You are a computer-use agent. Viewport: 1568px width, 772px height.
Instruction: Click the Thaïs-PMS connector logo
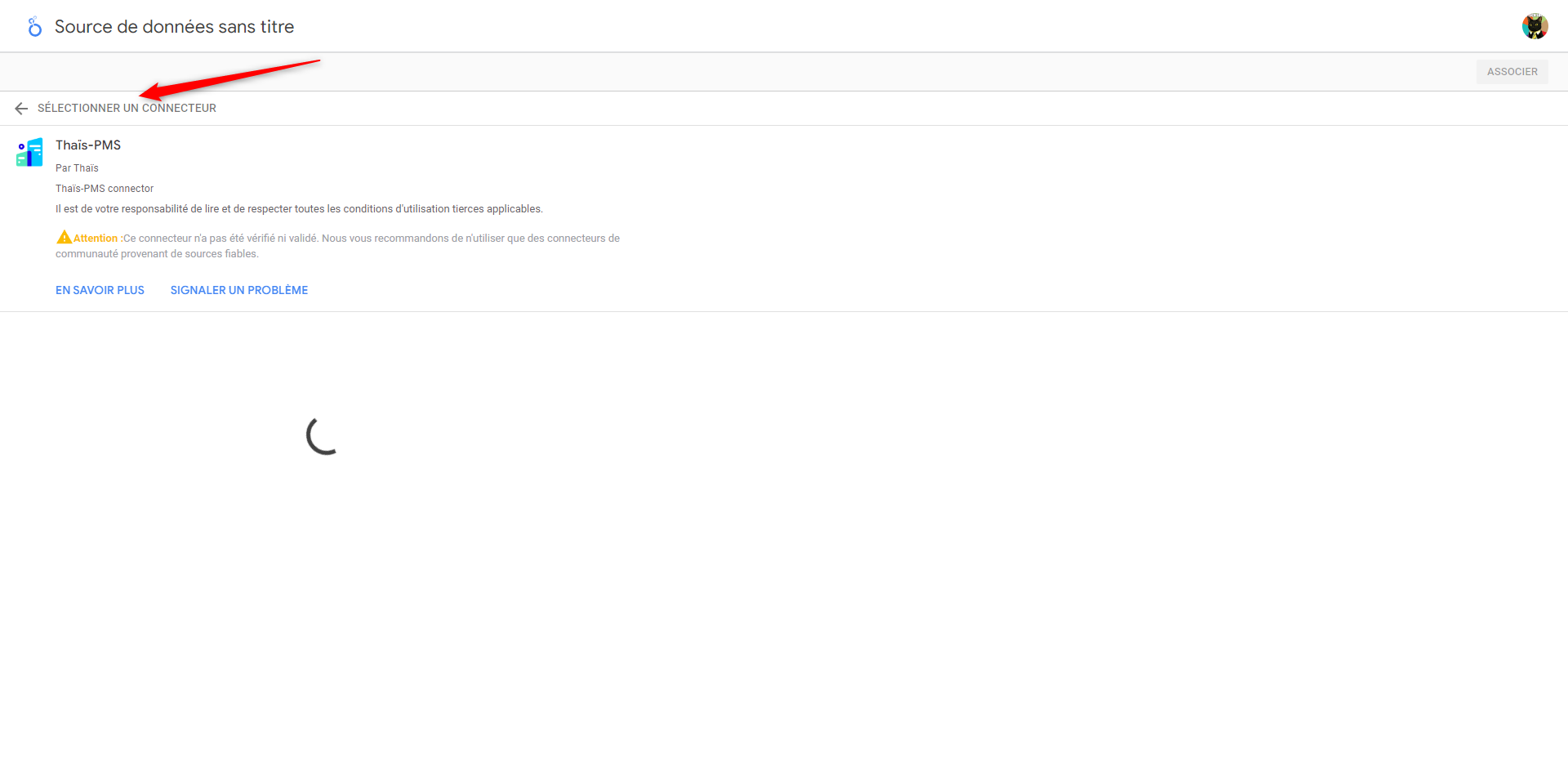tap(29, 152)
